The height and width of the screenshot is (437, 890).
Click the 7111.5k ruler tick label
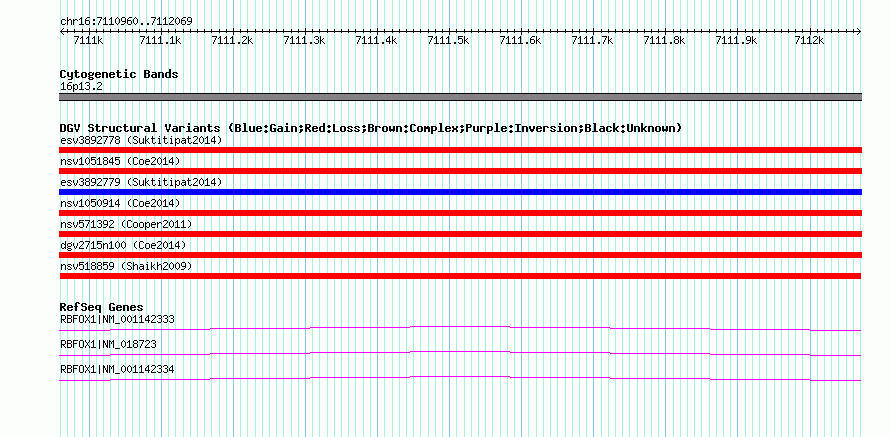tap(448, 40)
